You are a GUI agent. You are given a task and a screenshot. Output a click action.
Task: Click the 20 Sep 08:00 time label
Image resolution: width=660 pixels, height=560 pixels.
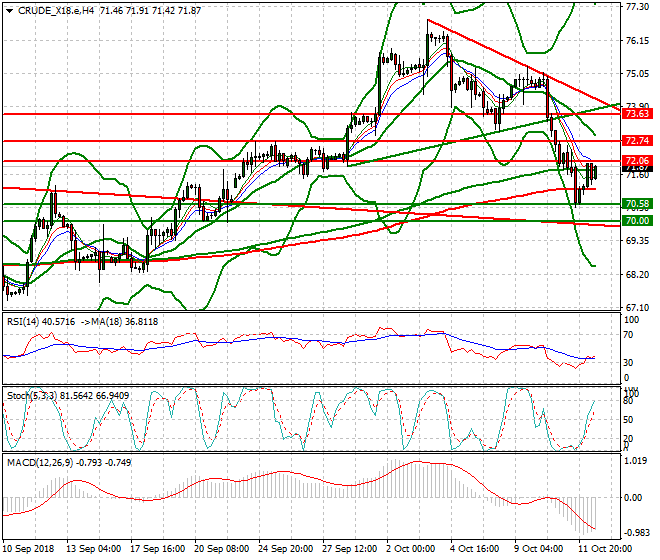[221, 549]
